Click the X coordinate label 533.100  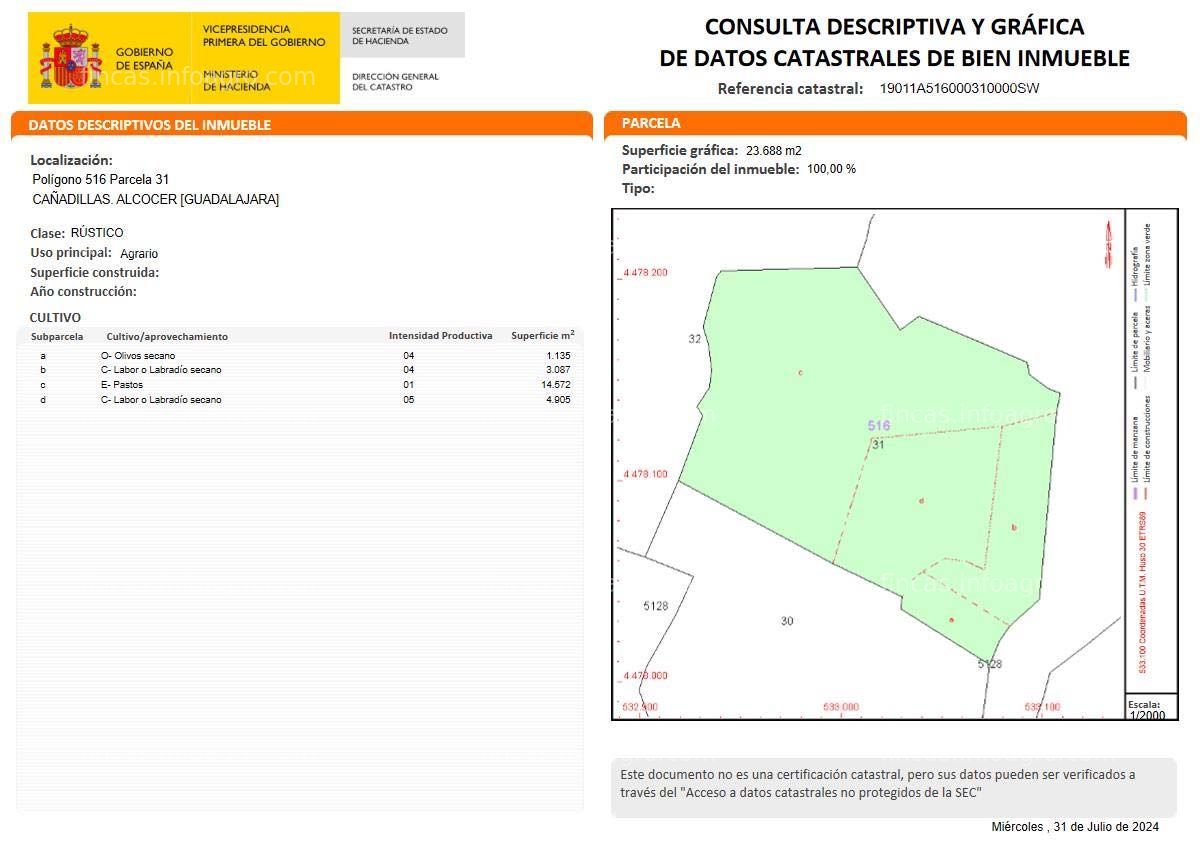tap(1042, 707)
